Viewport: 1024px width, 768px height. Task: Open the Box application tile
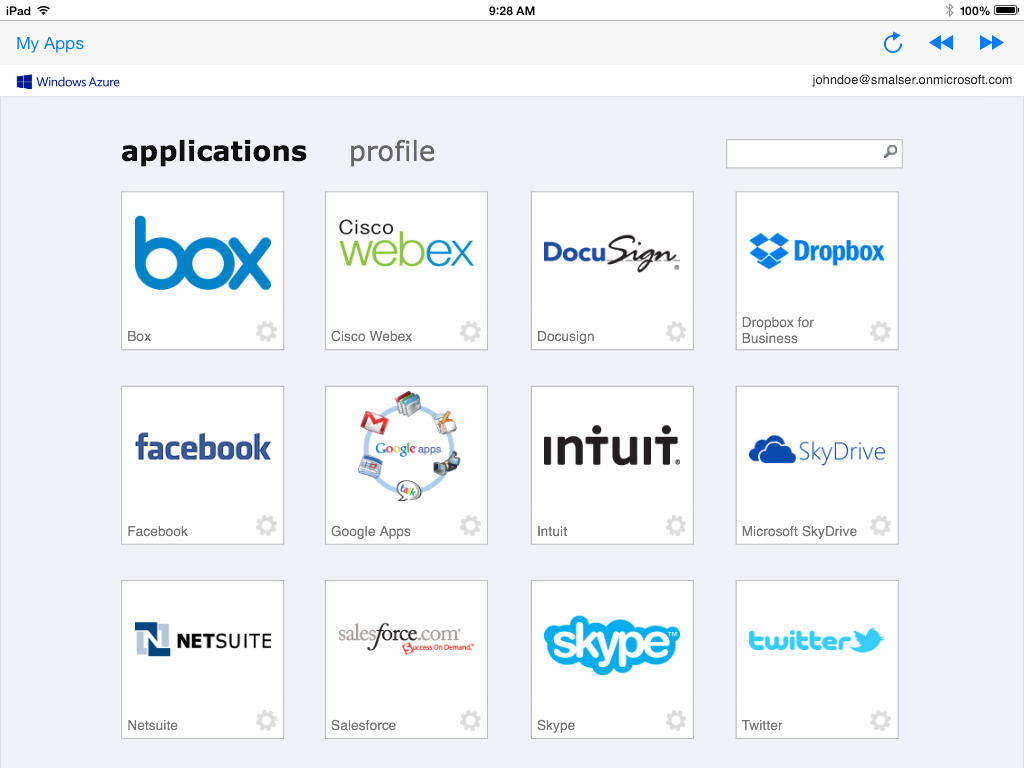(202, 254)
